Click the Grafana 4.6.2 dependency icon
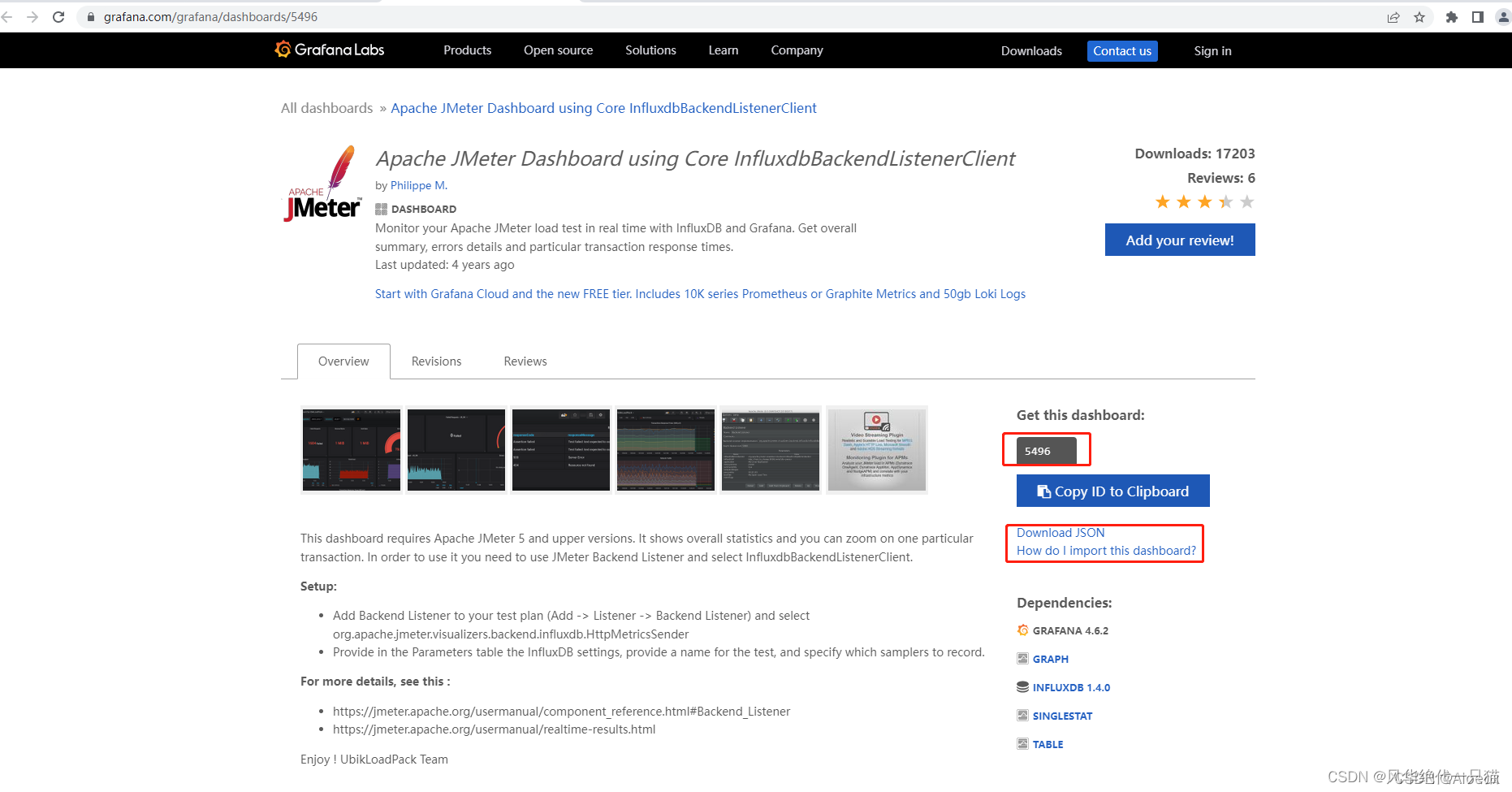This screenshot has height=792, width=1512. coord(1023,630)
